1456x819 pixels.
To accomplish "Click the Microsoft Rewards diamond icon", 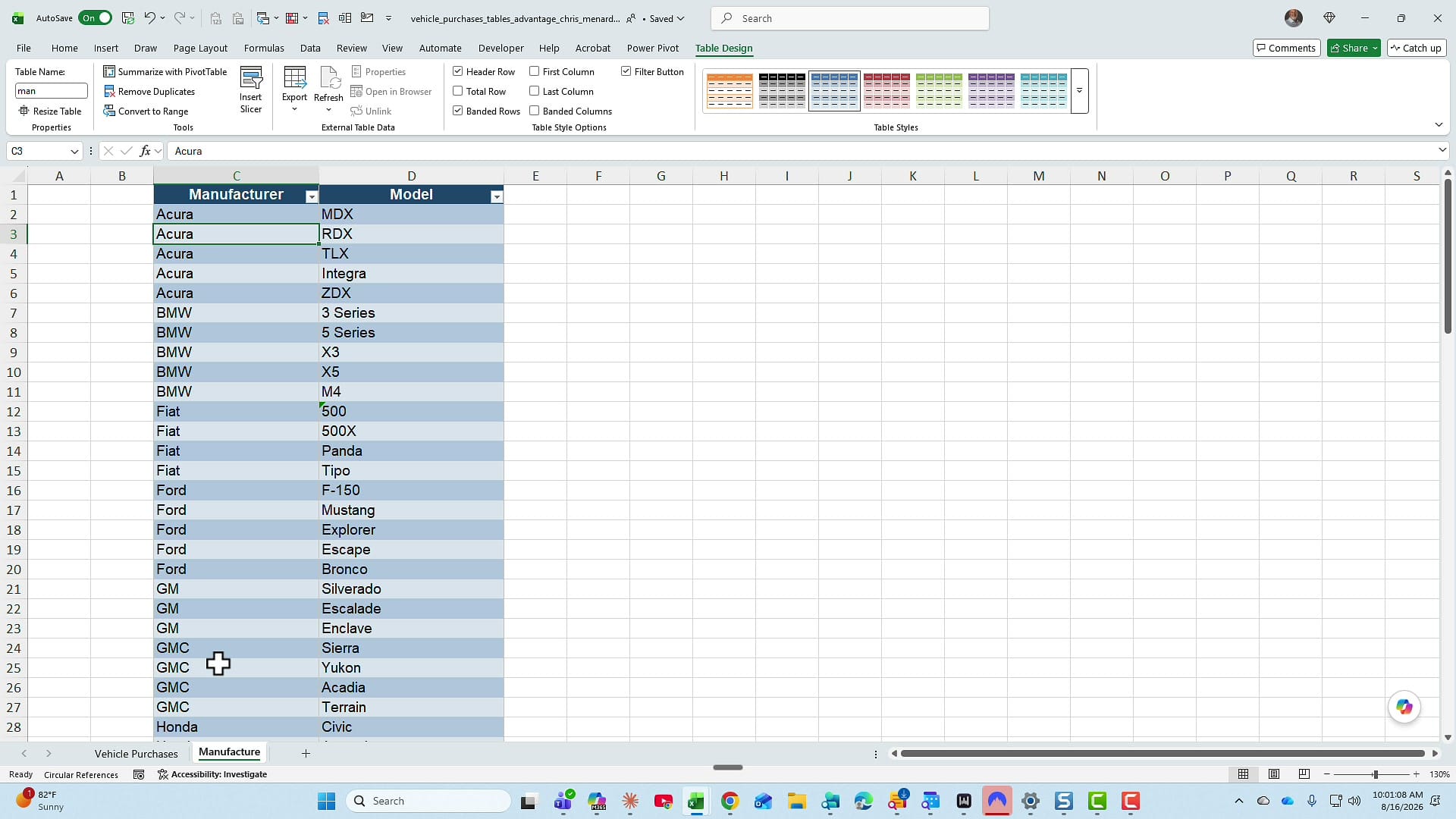I will tap(1329, 18).
